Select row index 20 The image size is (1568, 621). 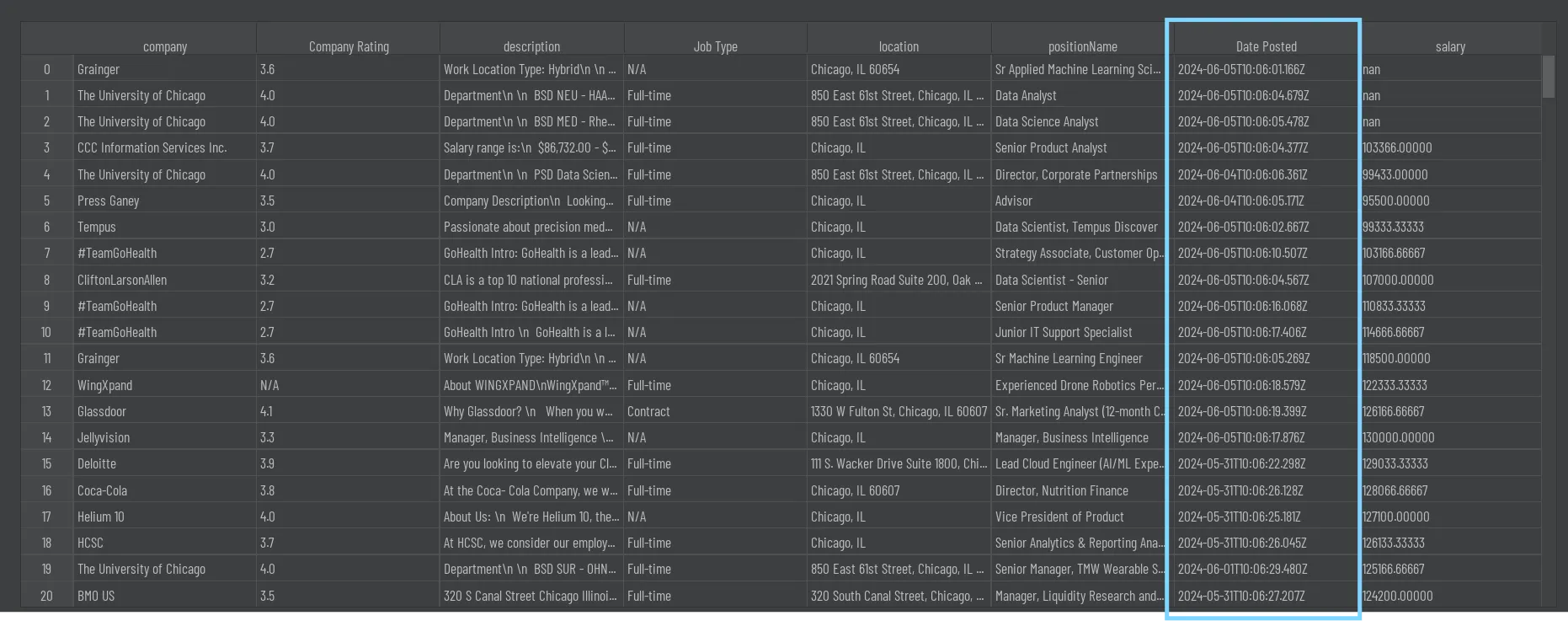46,596
